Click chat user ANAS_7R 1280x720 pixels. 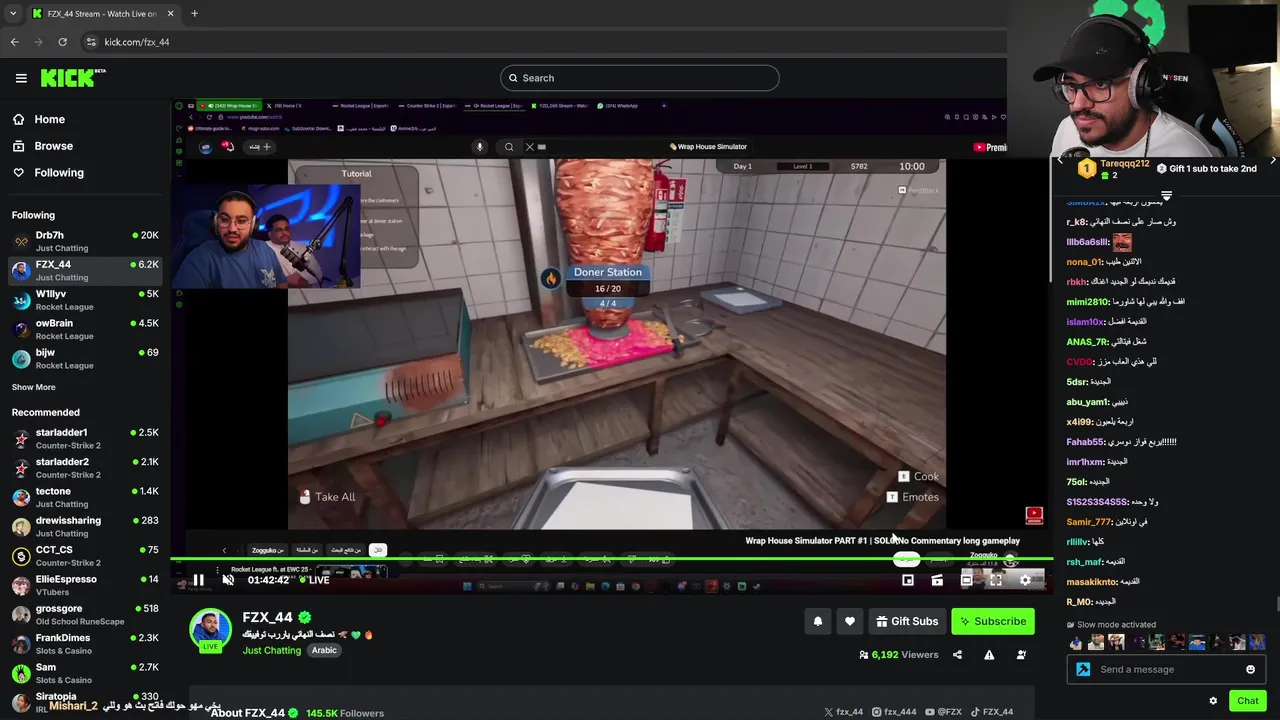pyautogui.click(x=1087, y=342)
